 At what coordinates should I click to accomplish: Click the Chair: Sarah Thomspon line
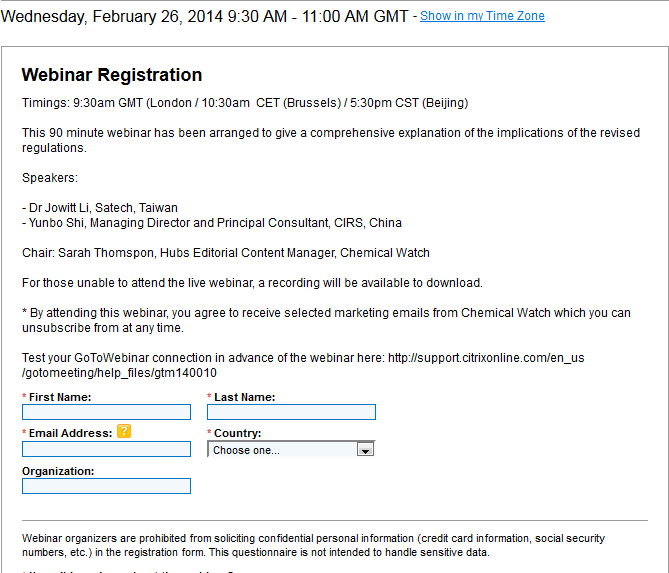pyautogui.click(x=226, y=253)
